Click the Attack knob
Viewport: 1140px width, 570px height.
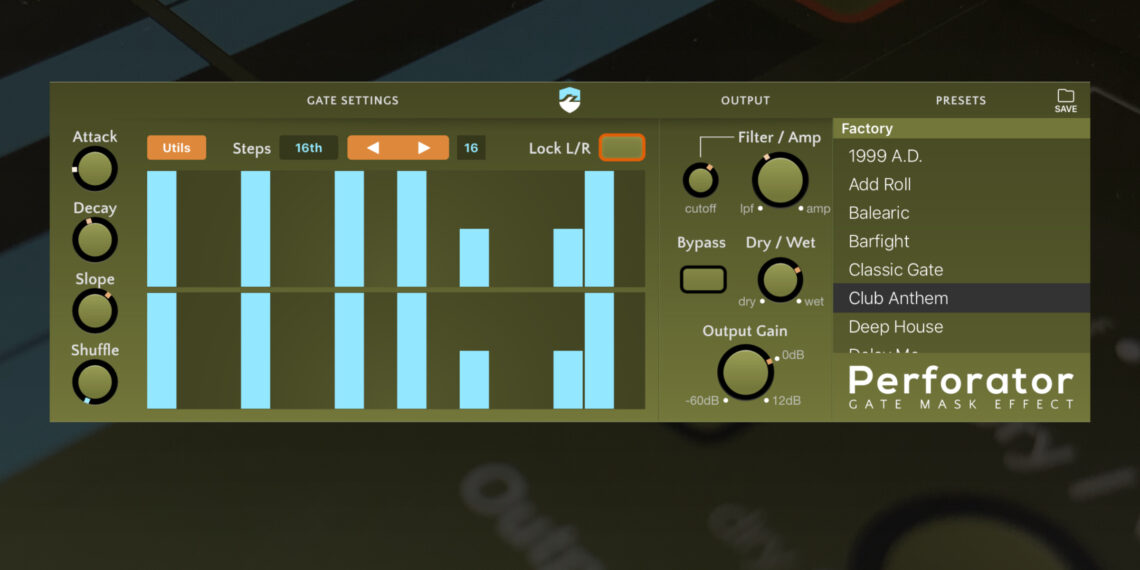coord(95,169)
